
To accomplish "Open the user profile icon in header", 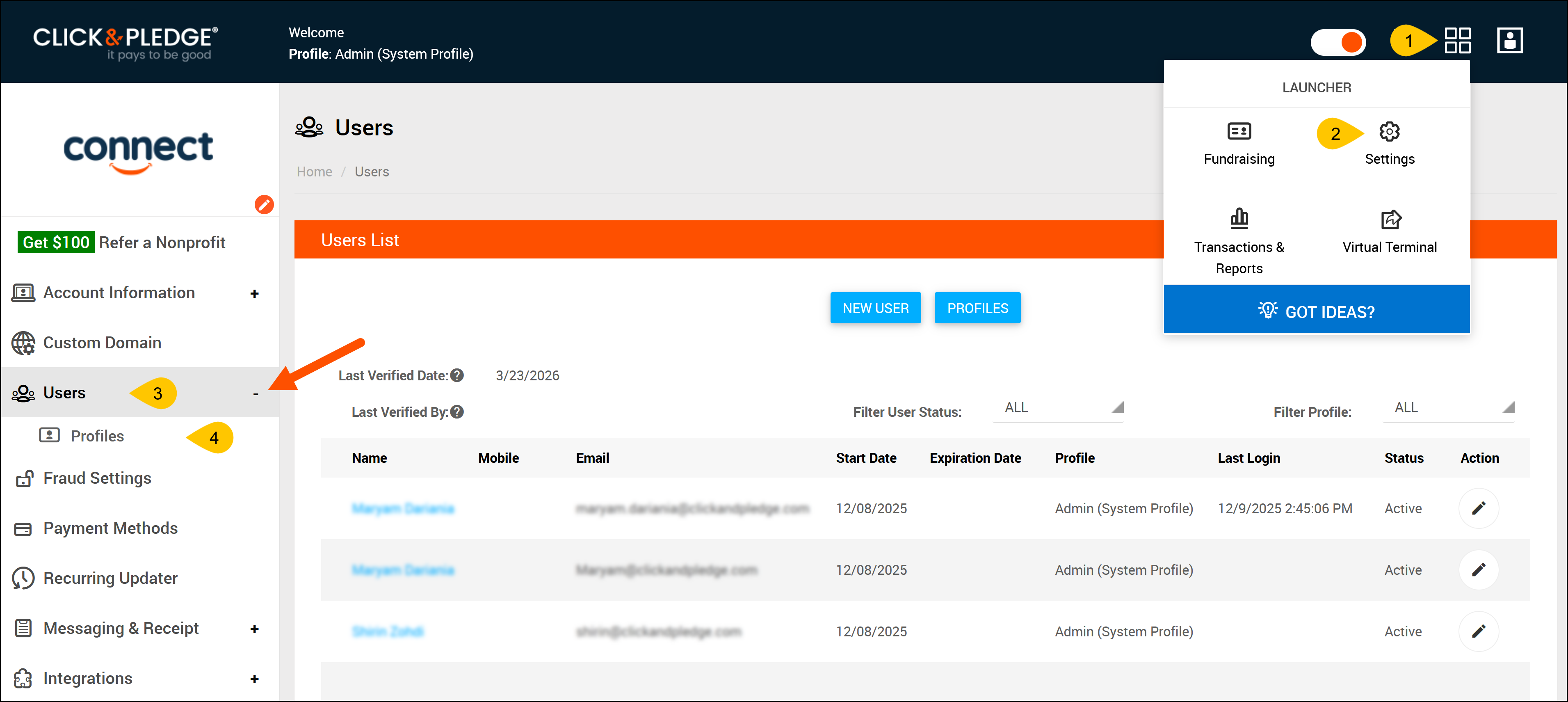I will point(1510,41).
